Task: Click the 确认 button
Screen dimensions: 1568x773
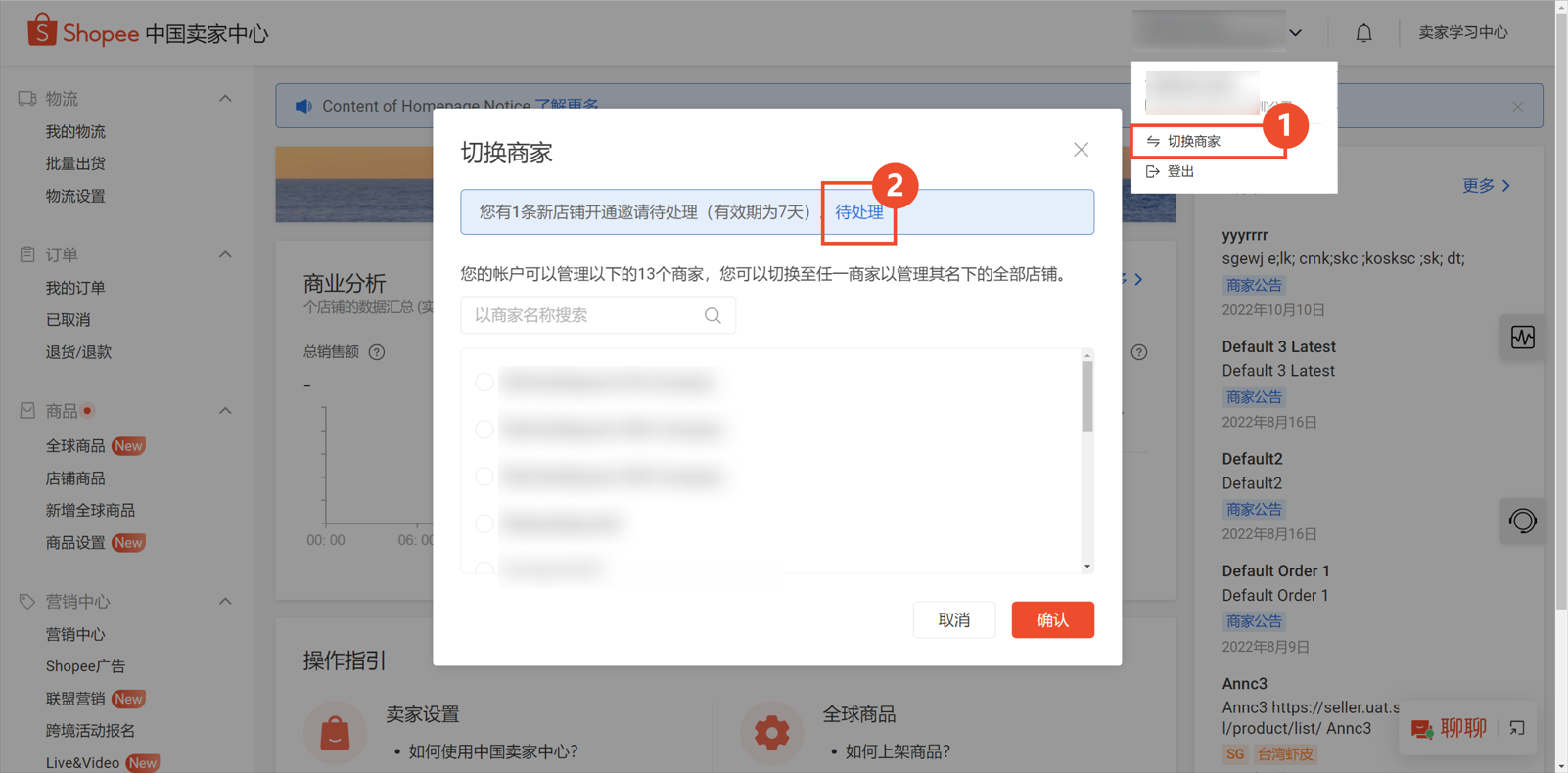Action: click(1052, 619)
